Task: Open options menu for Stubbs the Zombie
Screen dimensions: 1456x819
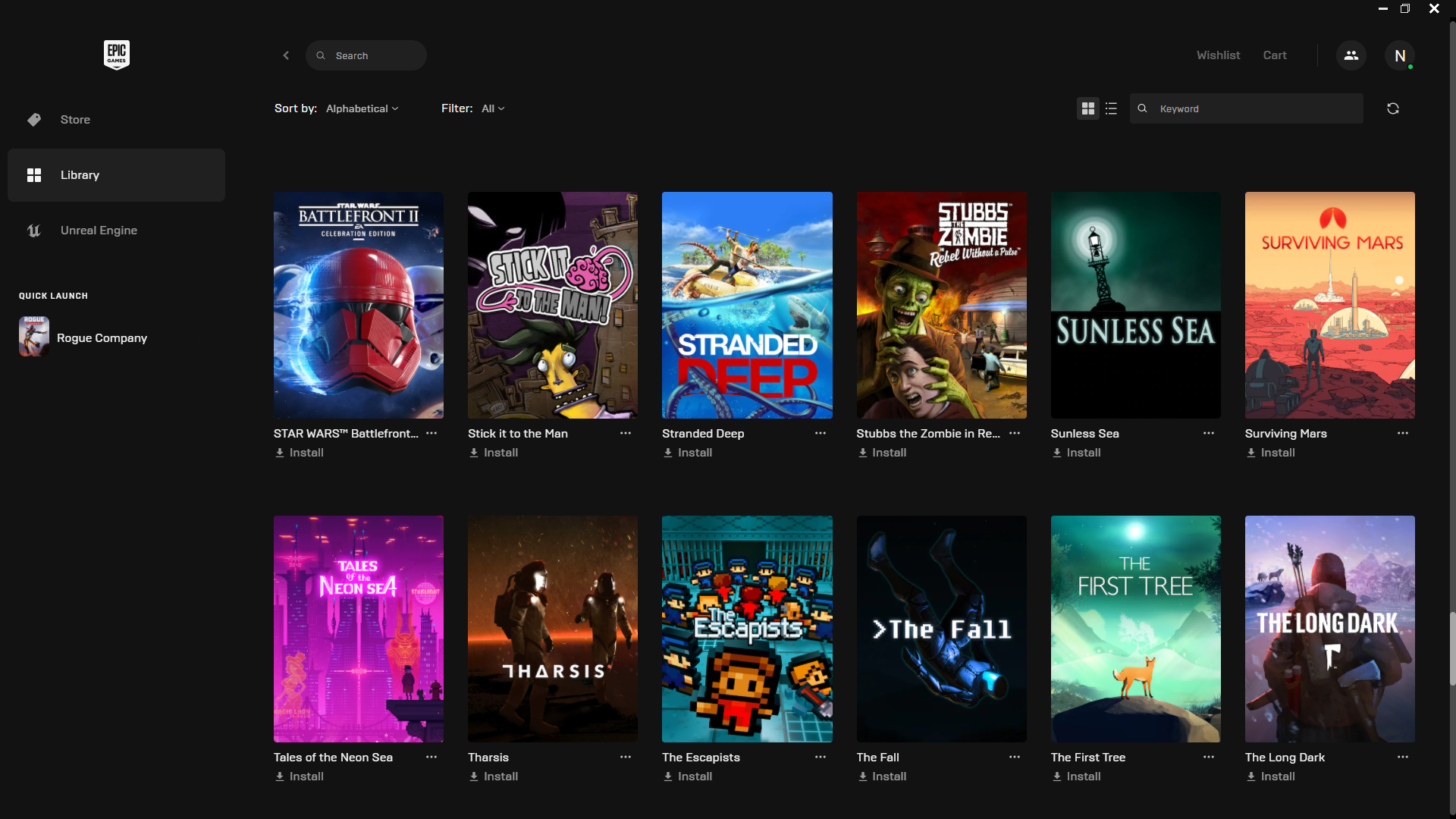Action: tap(1015, 434)
